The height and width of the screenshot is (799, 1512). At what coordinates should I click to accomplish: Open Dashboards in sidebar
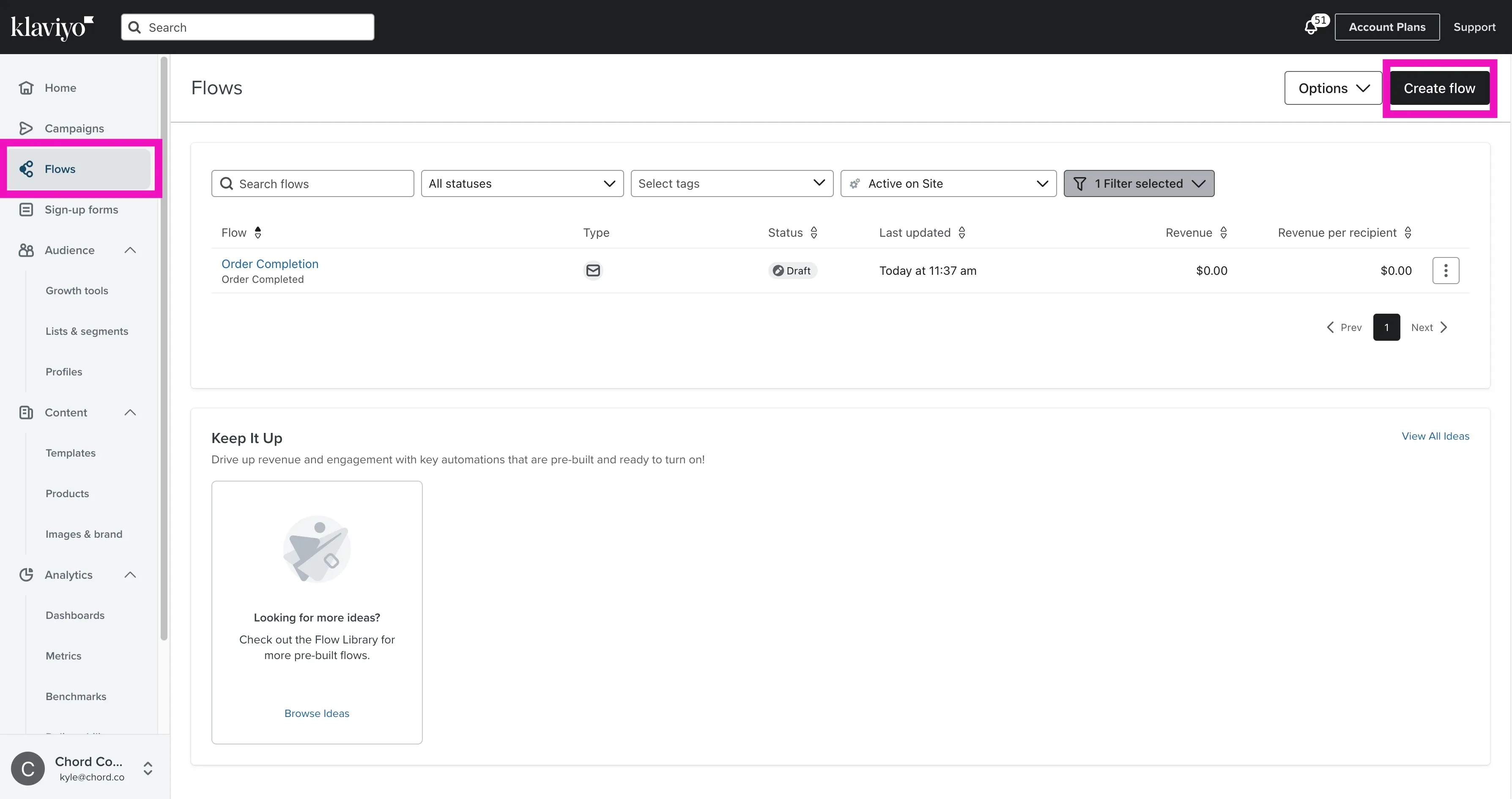pyautogui.click(x=75, y=615)
